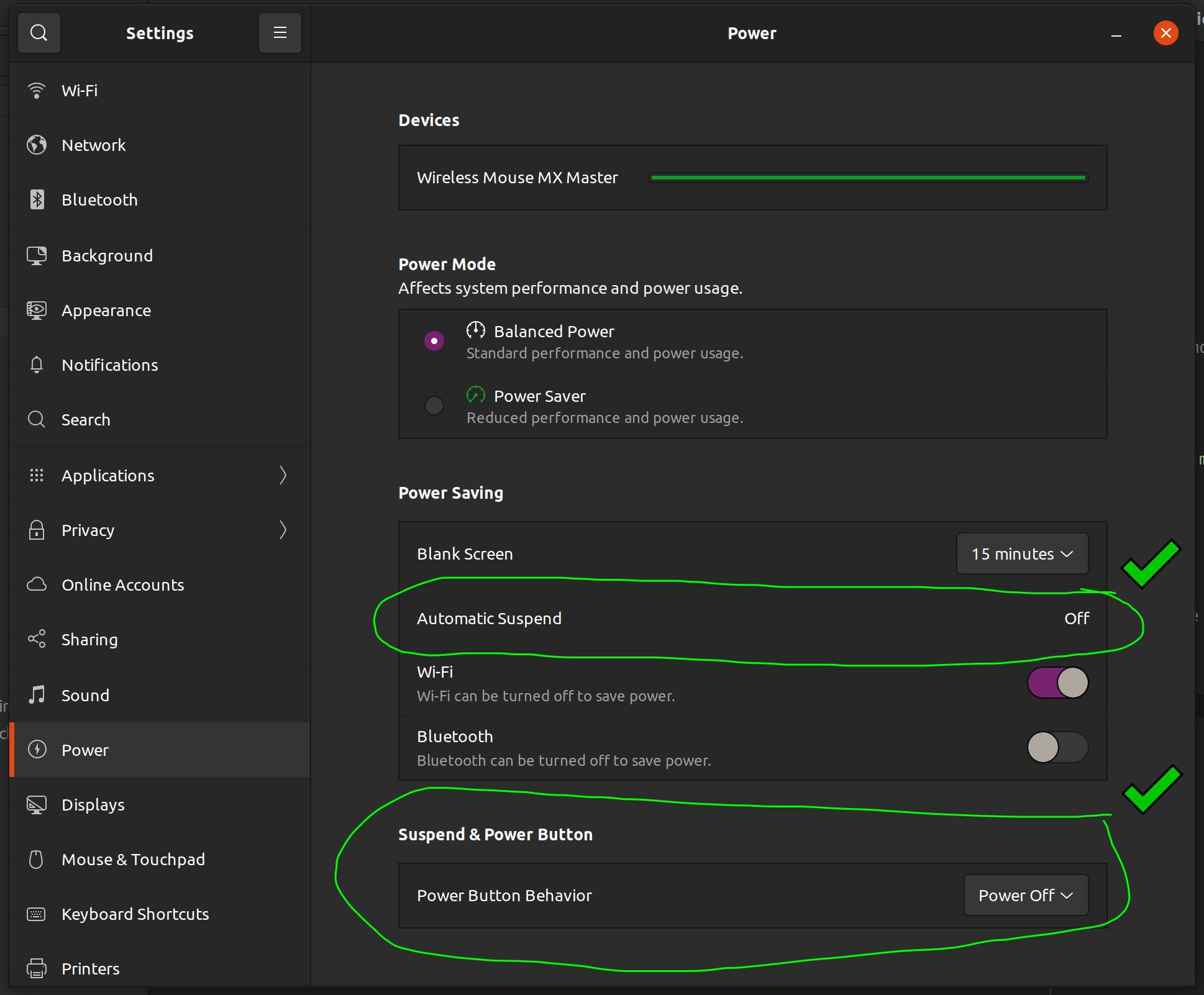
Task: Select the Power Saver radio button
Action: tap(434, 406)
